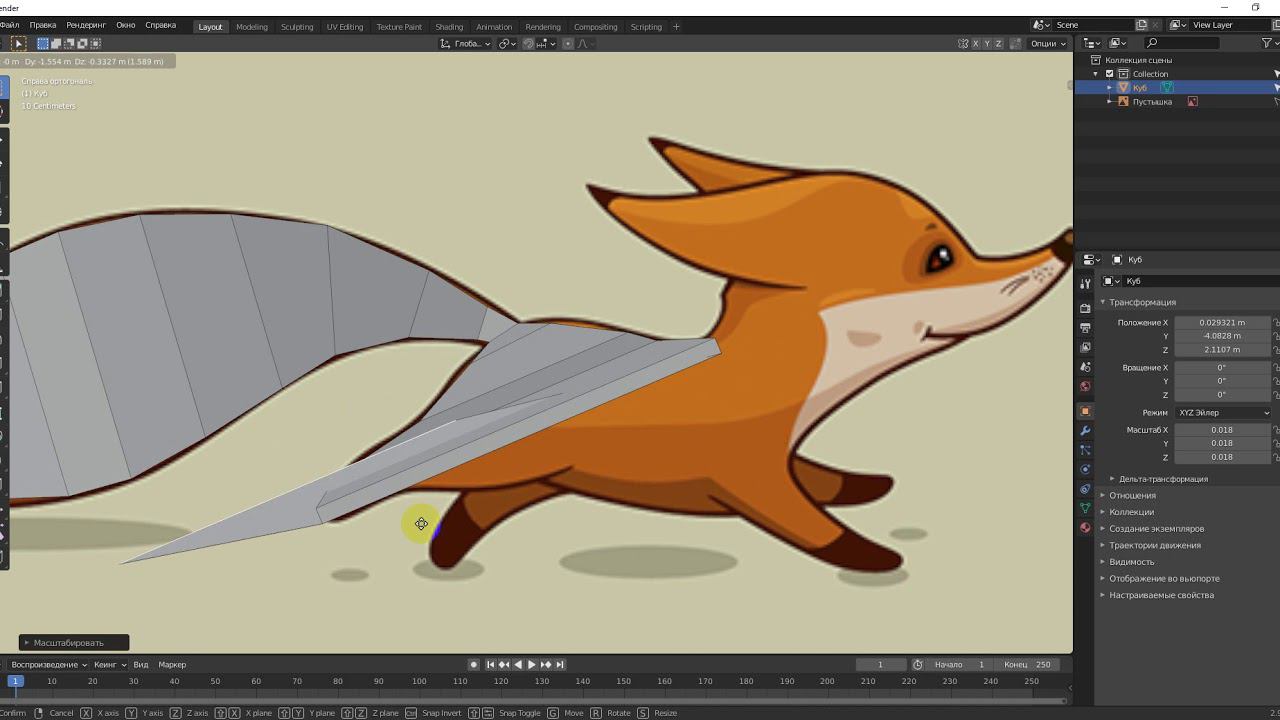Toggle the snapping magnet in header
This screenshot has width=1280, height=720.
point(529,43)
